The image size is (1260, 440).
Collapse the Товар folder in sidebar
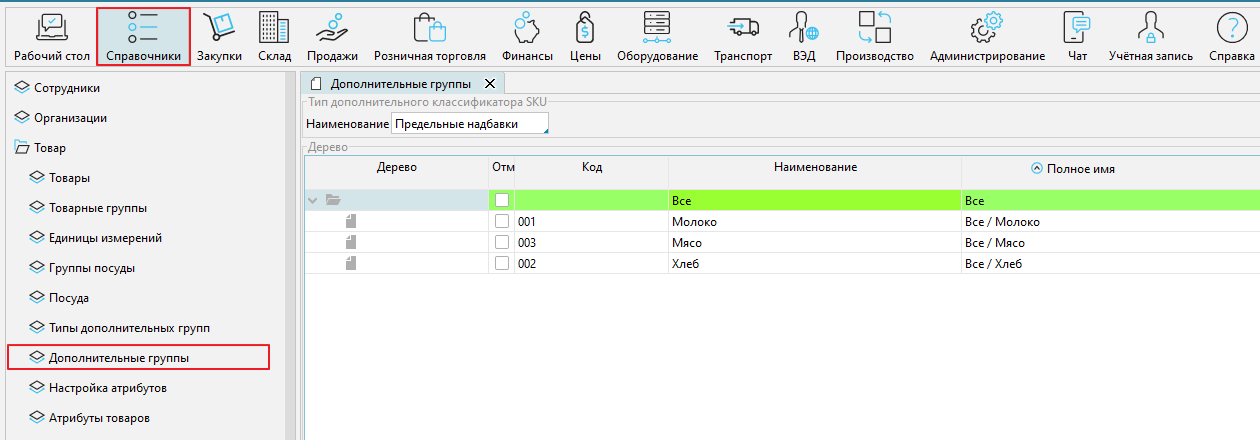pyautogui.click(x=22, y=148)
